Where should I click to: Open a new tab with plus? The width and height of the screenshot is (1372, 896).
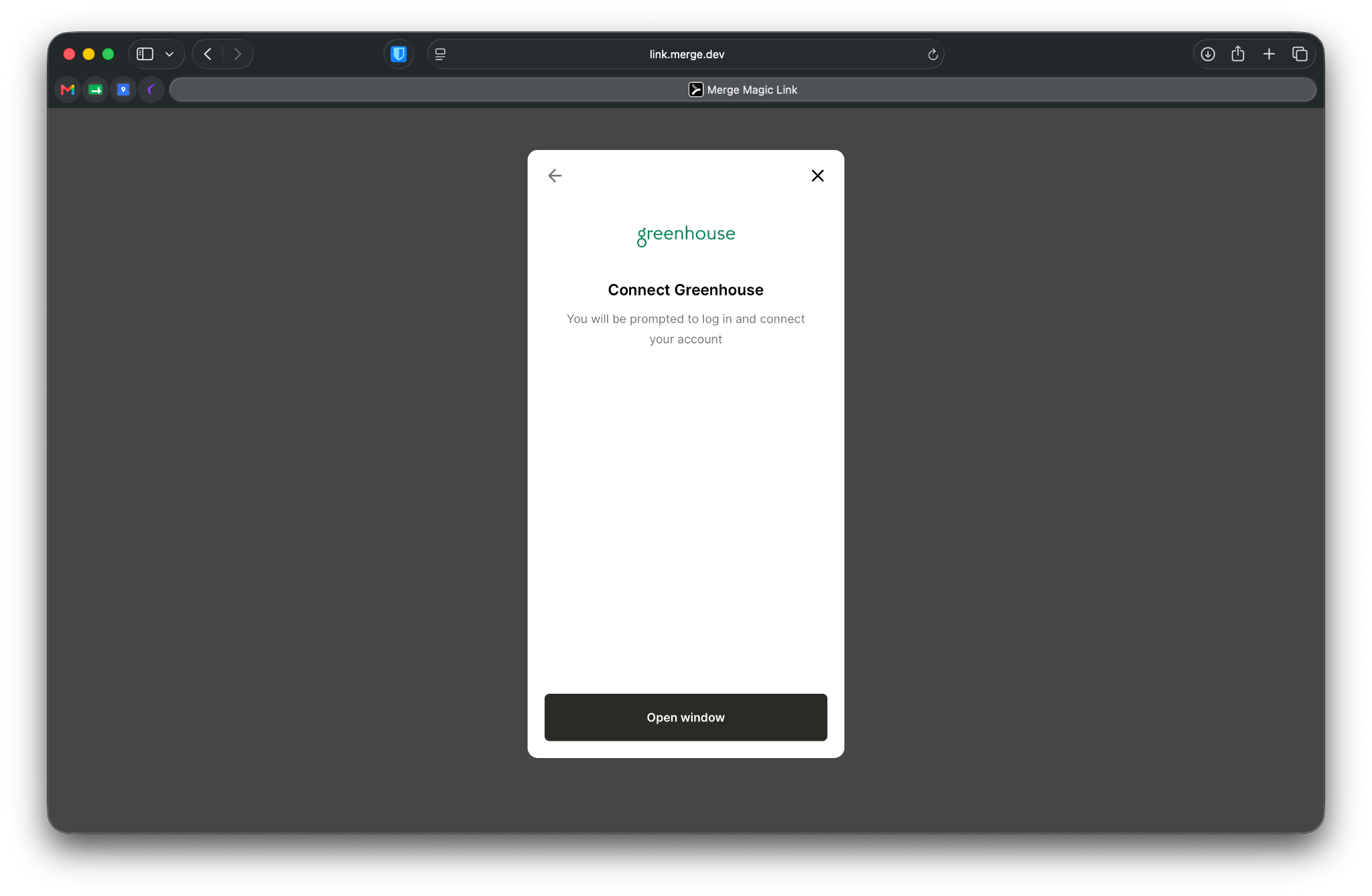coord(1269,54)
